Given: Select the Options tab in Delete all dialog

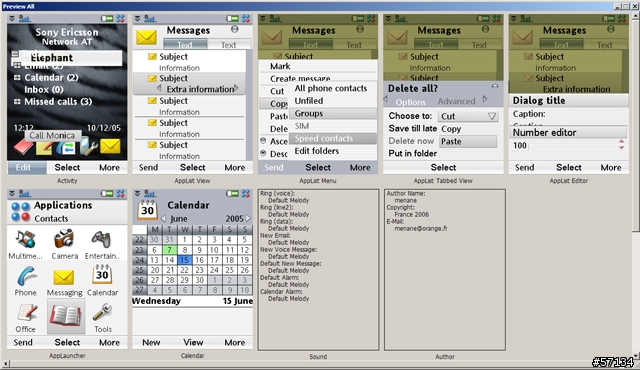Looking at the screenshot, I should click(x=410, y=102).
